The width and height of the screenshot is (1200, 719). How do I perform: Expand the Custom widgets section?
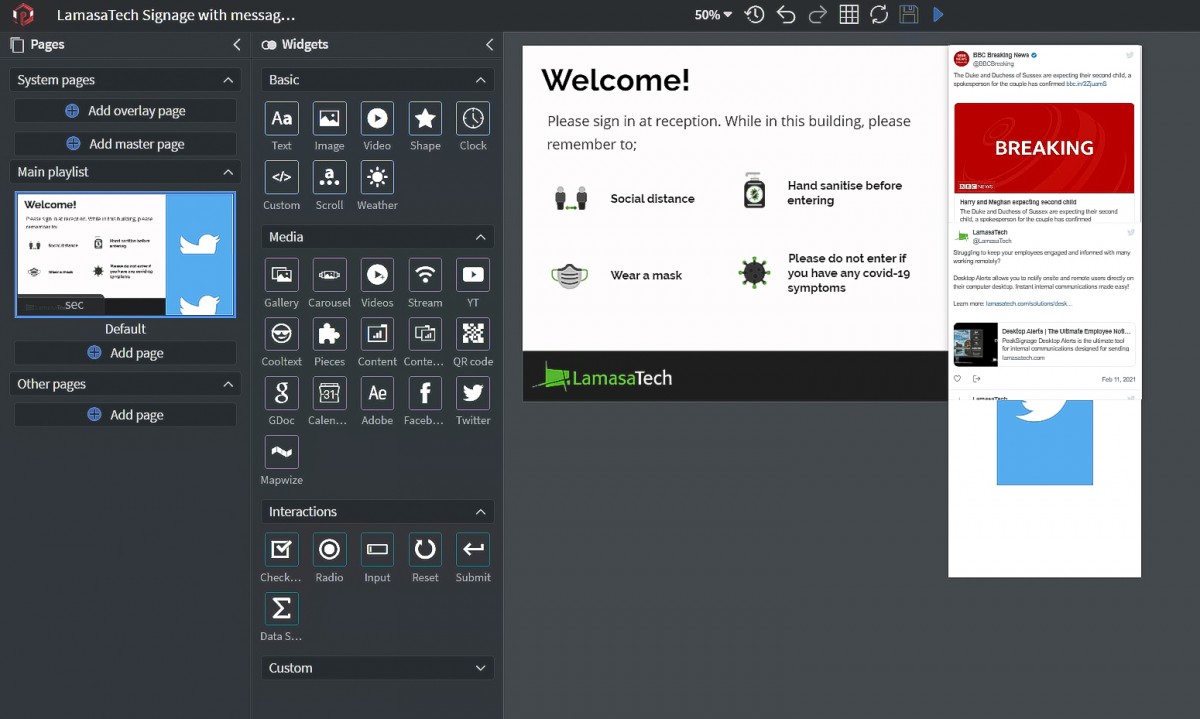coord(480,668)
